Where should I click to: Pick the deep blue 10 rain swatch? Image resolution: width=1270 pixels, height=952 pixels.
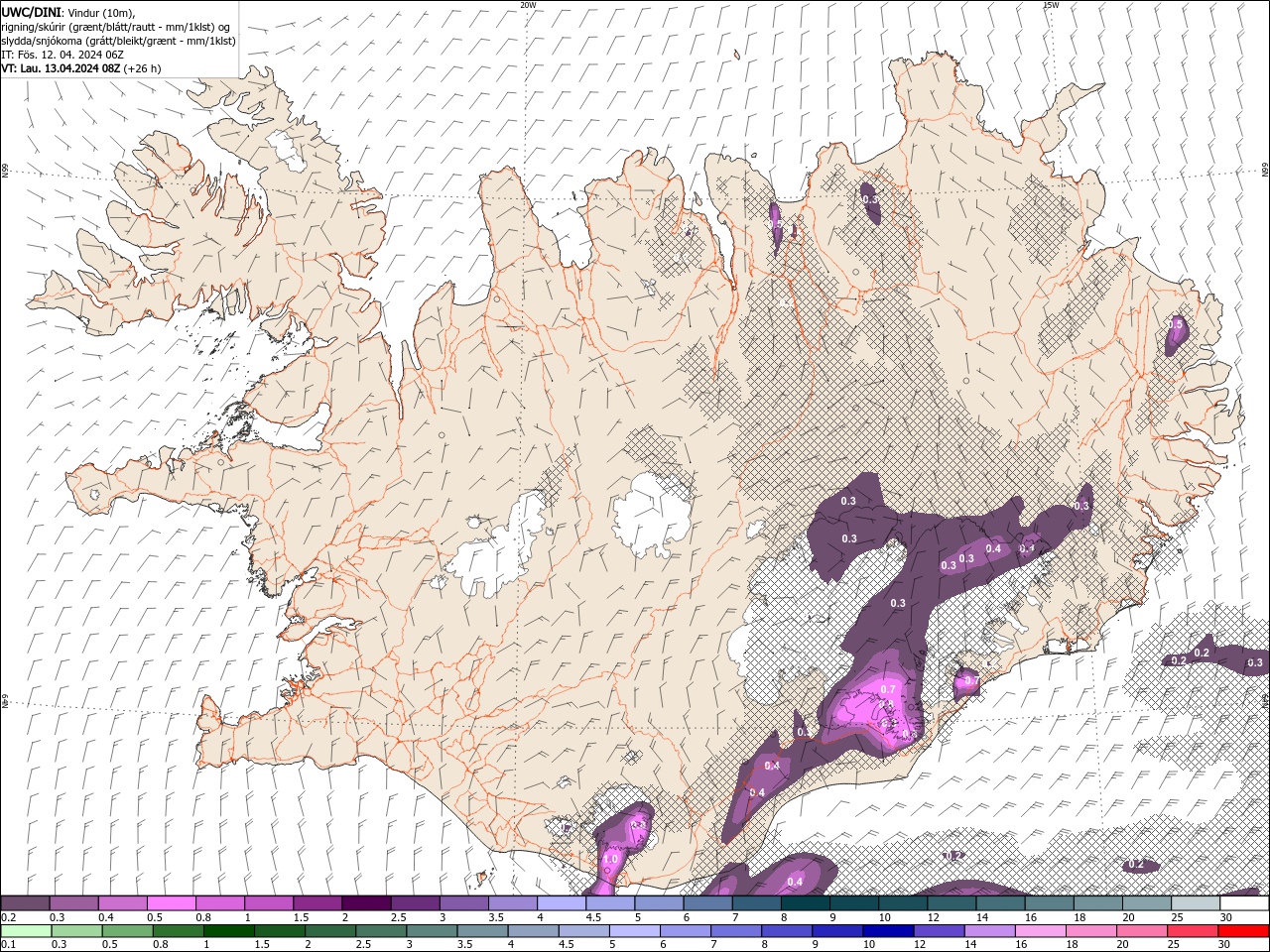(x=886, y=931)
